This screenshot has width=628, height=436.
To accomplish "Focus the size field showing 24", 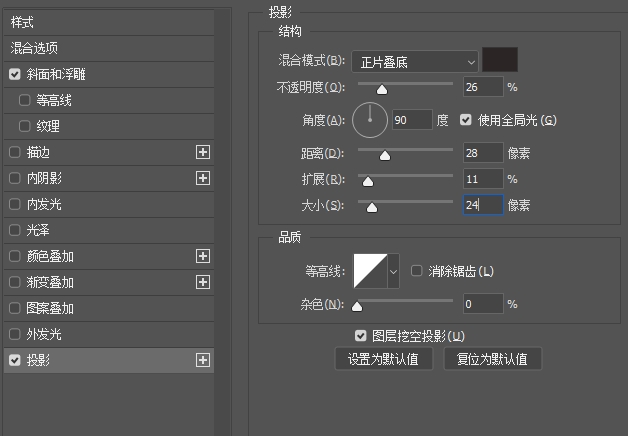I will coord(483,205).
